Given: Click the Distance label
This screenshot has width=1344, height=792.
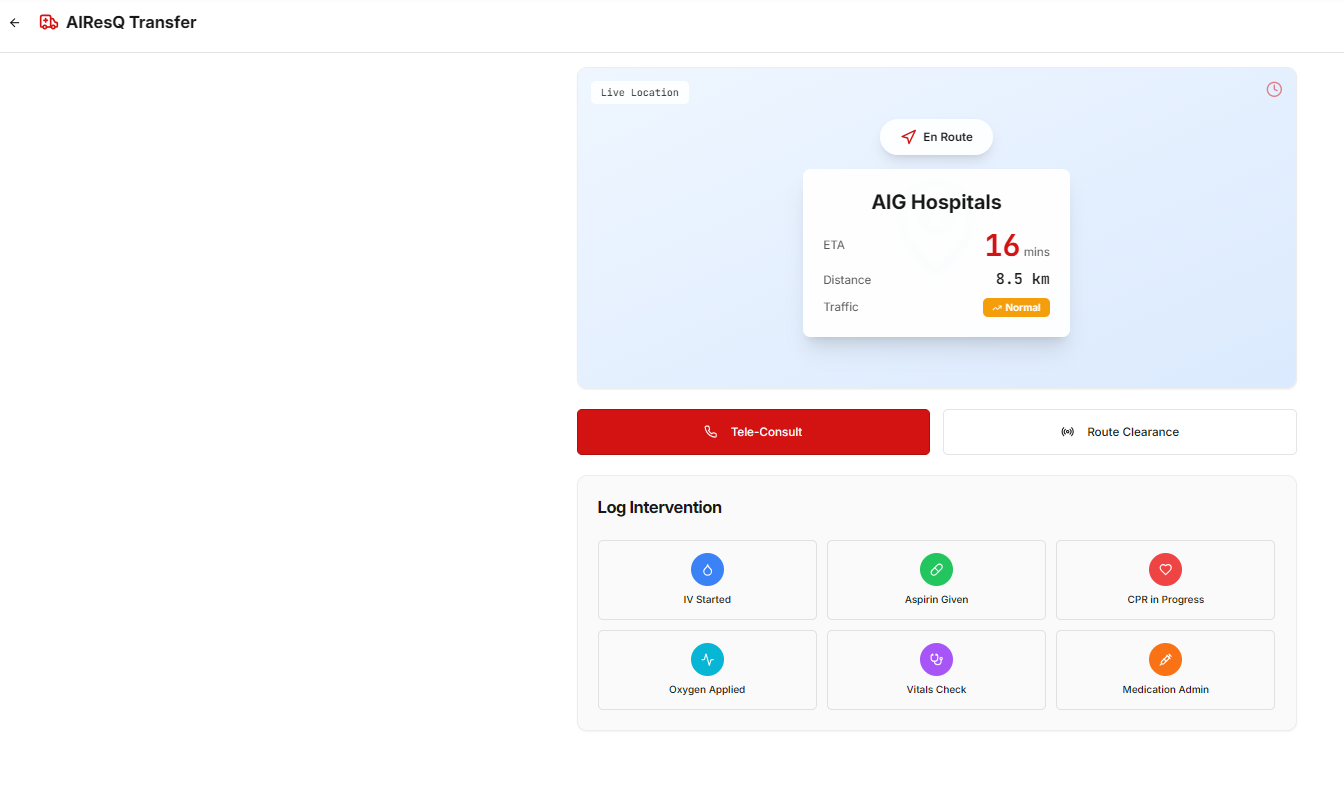Looking at the screenshot, I should tap(847, 280).
